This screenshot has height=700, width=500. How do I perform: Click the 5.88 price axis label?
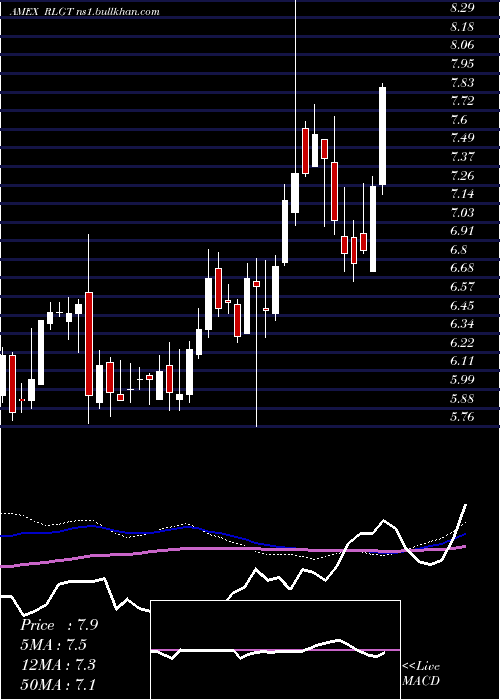coord(462,398)
